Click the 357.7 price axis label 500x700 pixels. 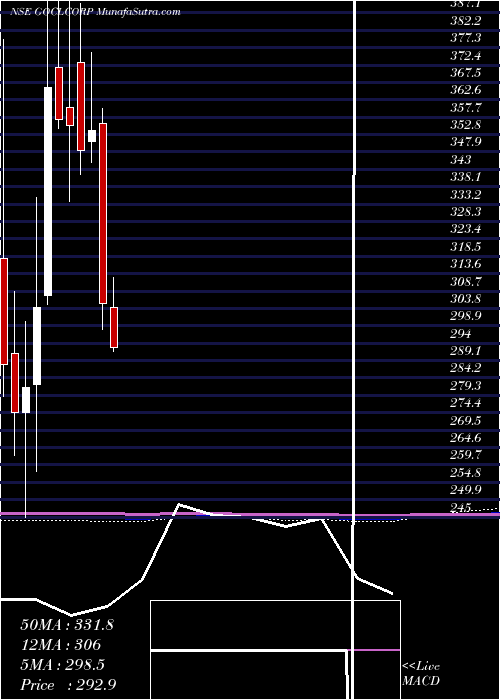(466, 108)
